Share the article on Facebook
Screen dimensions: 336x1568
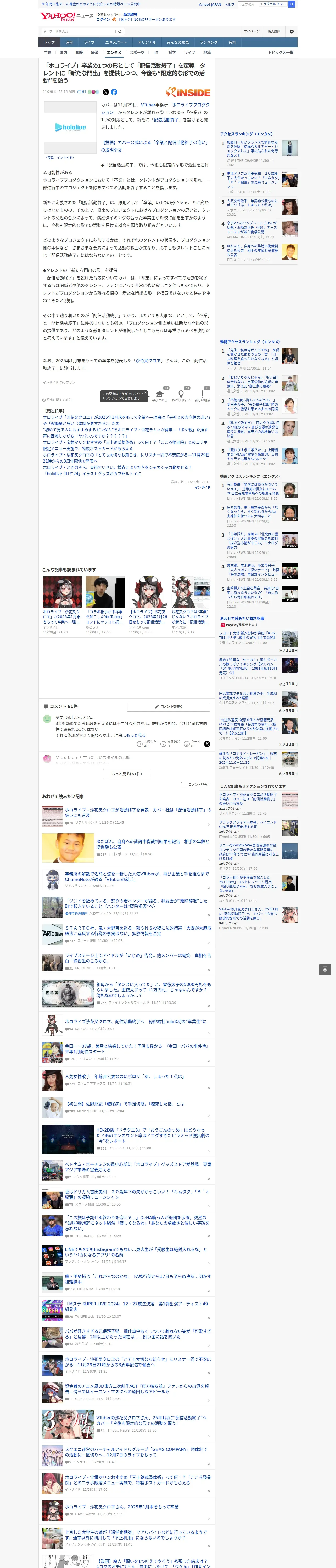coord(114,92)
